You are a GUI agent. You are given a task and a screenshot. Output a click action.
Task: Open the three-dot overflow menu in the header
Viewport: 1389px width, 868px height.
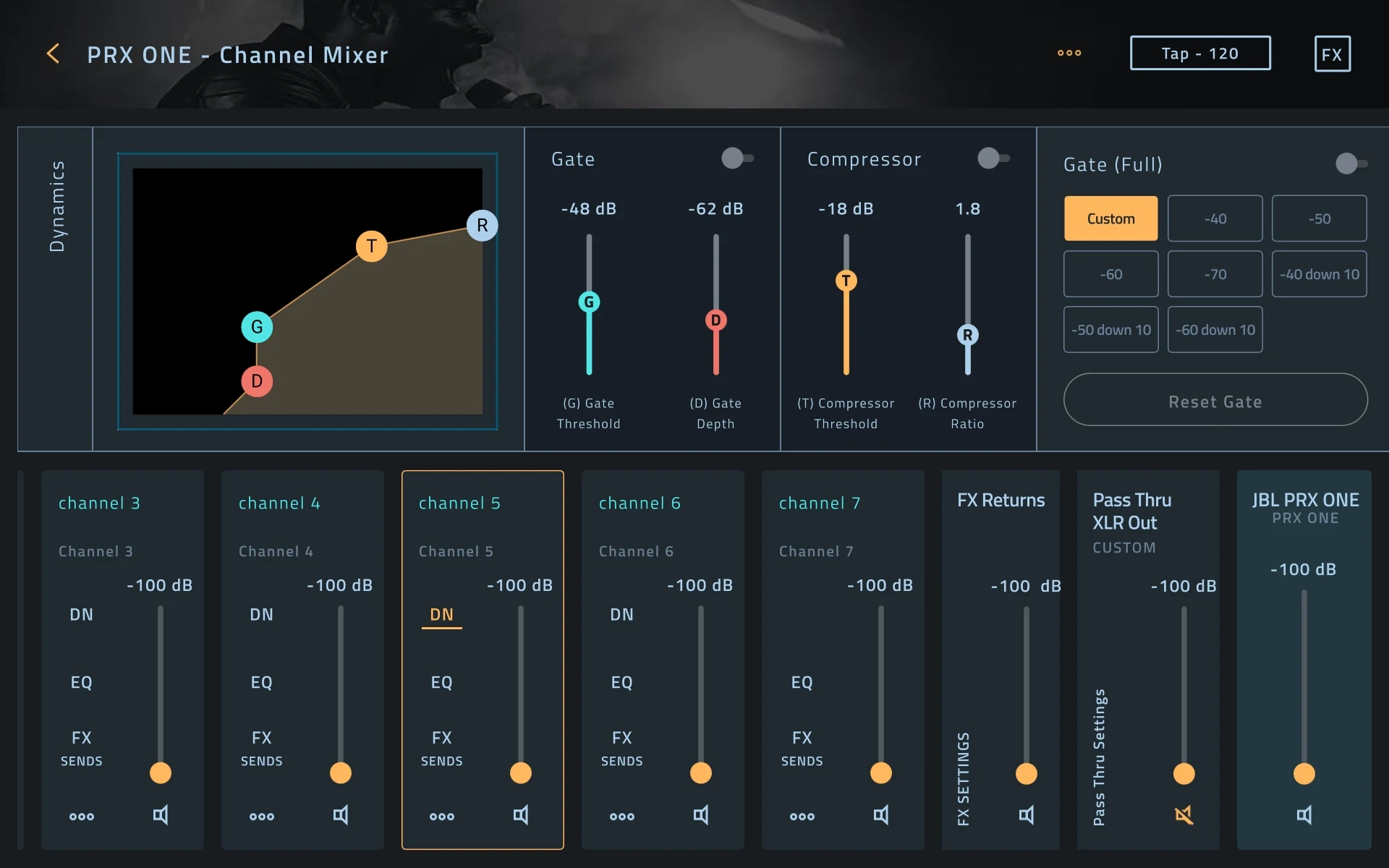point(1069,53)
